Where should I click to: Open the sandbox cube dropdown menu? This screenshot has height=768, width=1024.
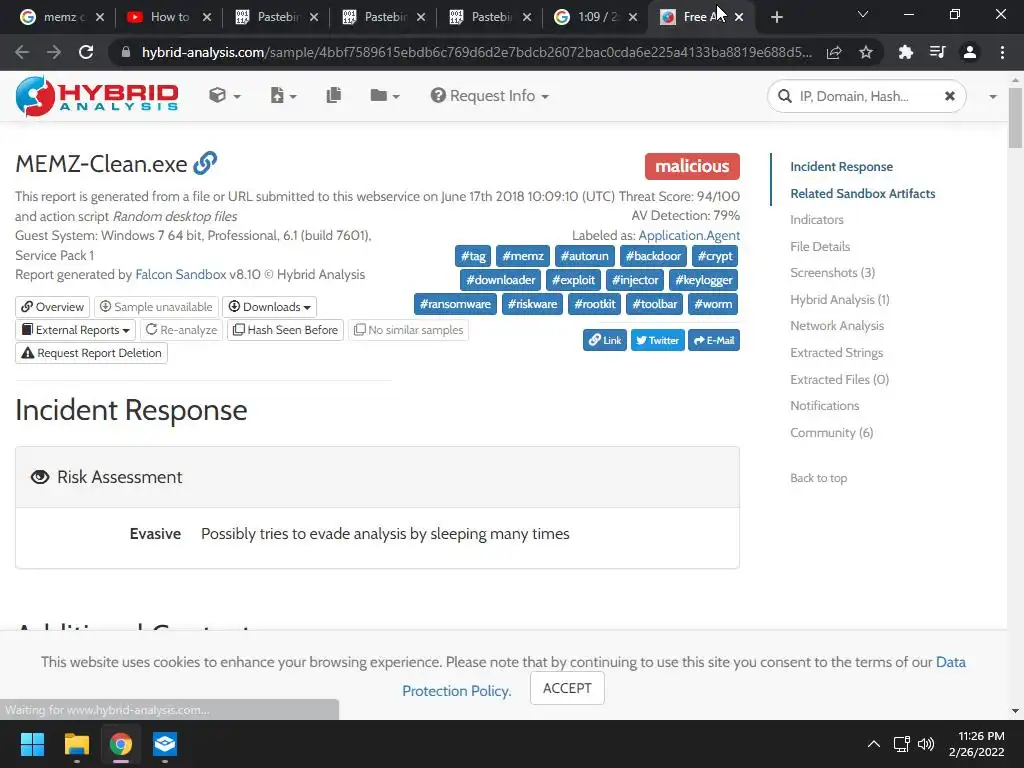tap(225, 96)
